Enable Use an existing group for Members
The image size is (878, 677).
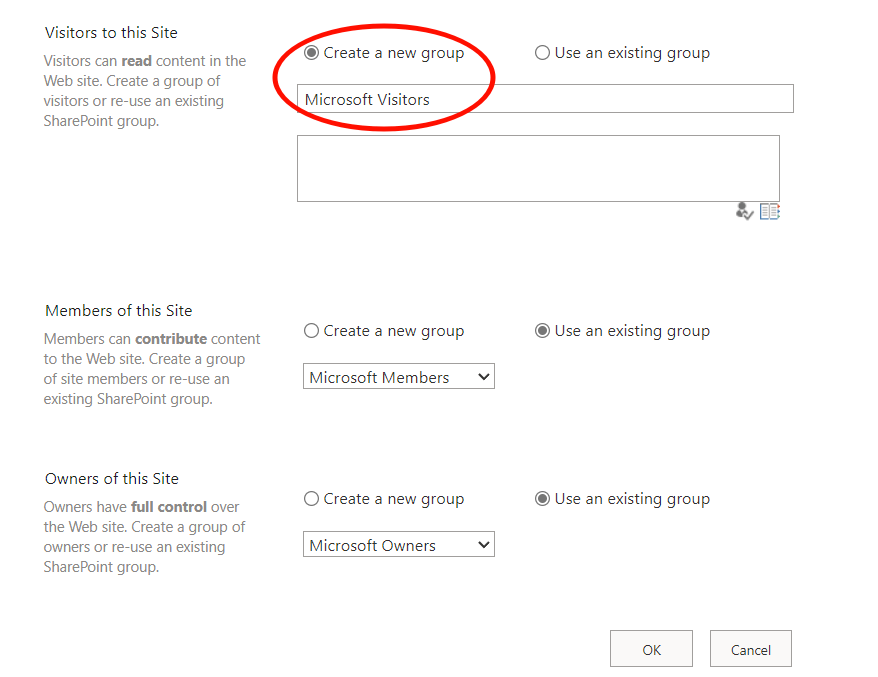click(x=541, y=330)
